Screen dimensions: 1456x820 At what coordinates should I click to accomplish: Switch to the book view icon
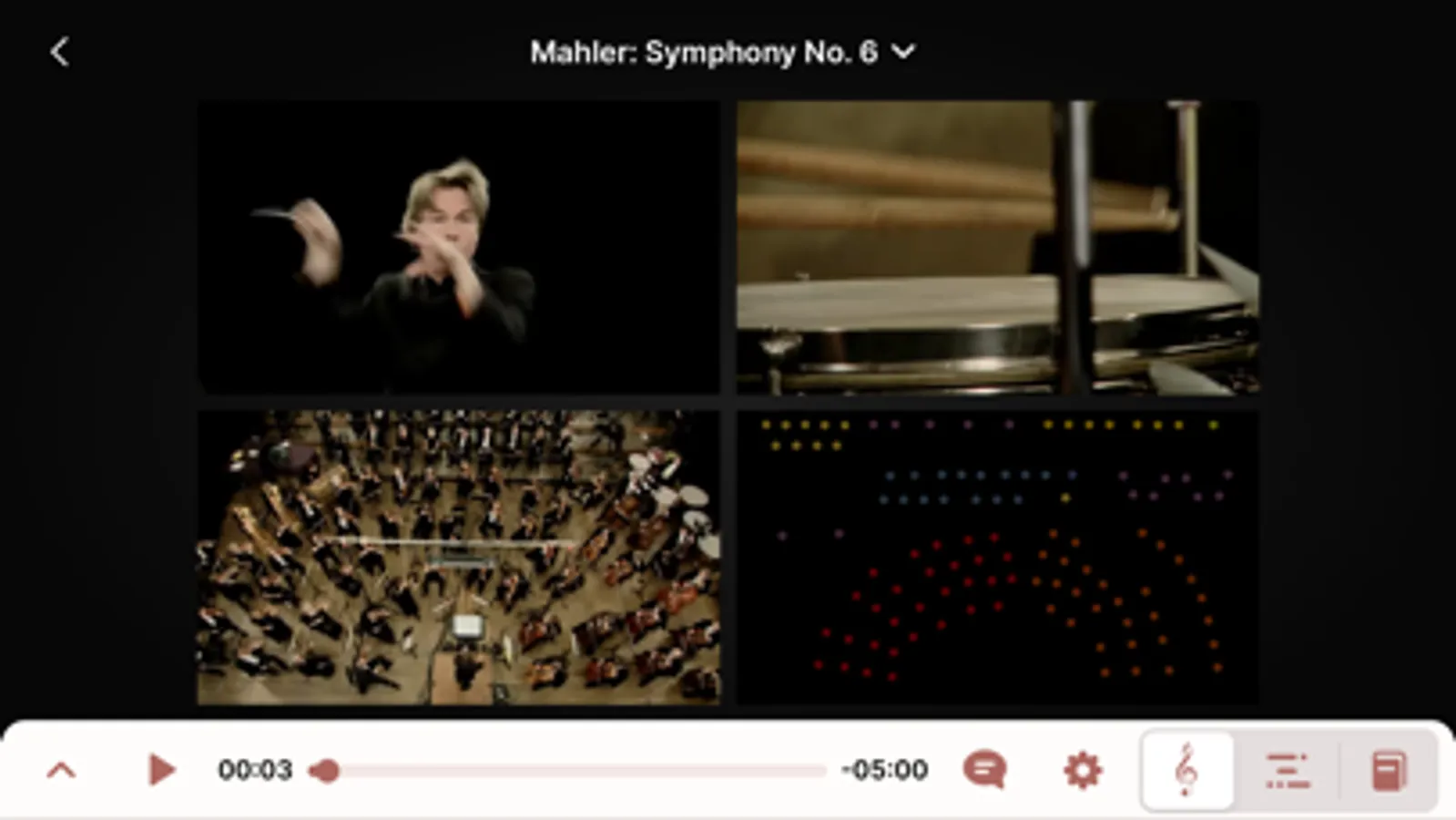[x=1390, y=770]
